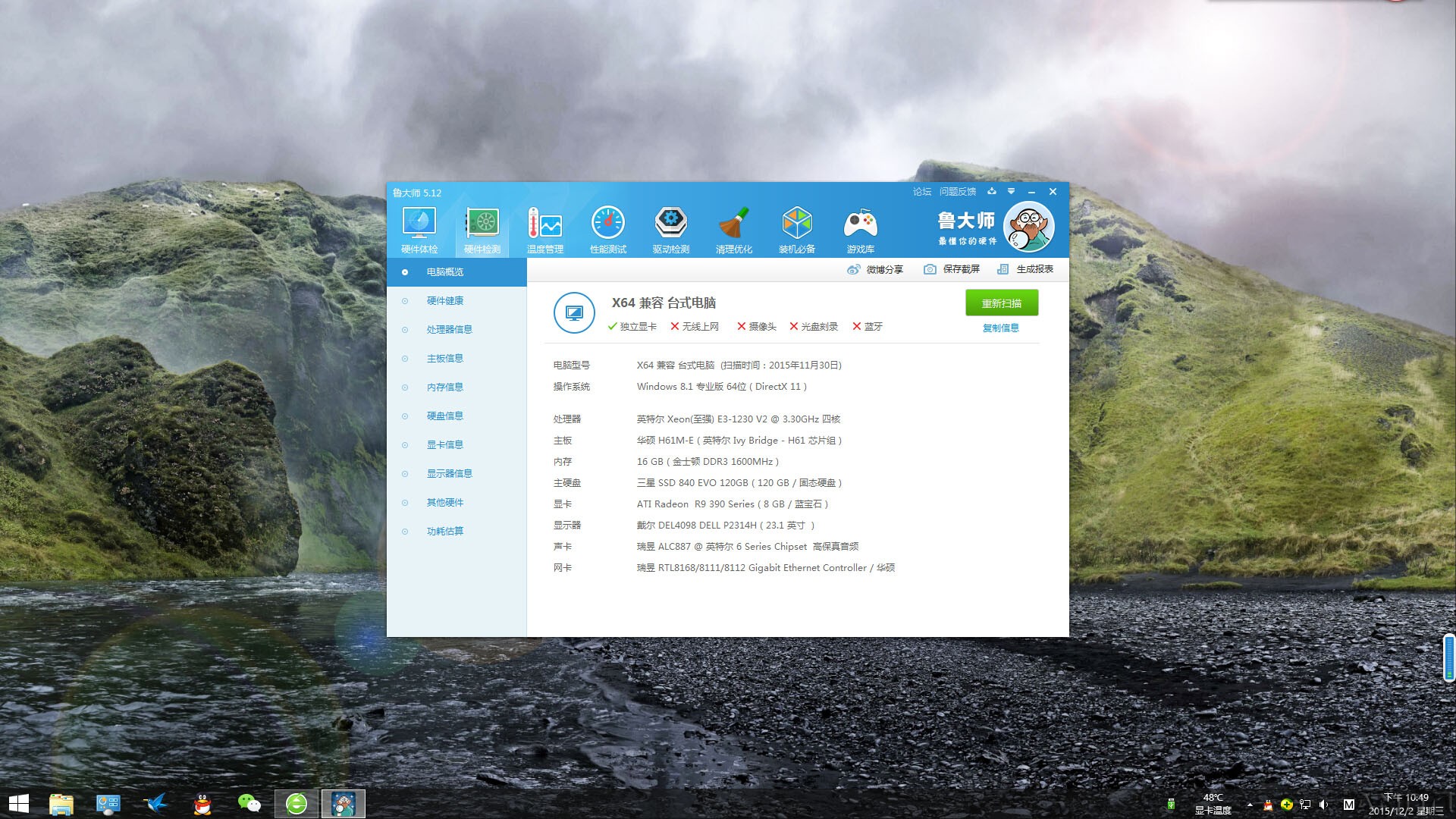Open the control panel taskbar icon
The height and width of the screenshot is (819, 1456).
click(x=108, y=804)
